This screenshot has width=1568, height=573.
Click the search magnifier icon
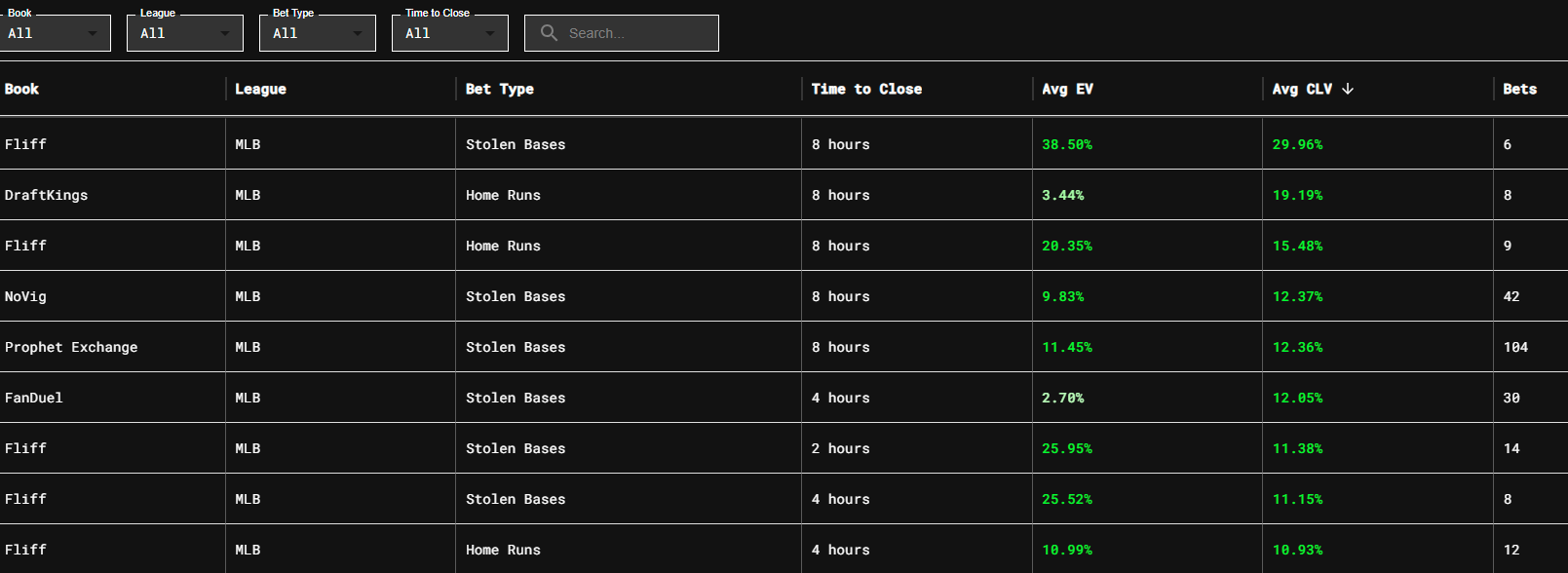[x=549, y=33]
